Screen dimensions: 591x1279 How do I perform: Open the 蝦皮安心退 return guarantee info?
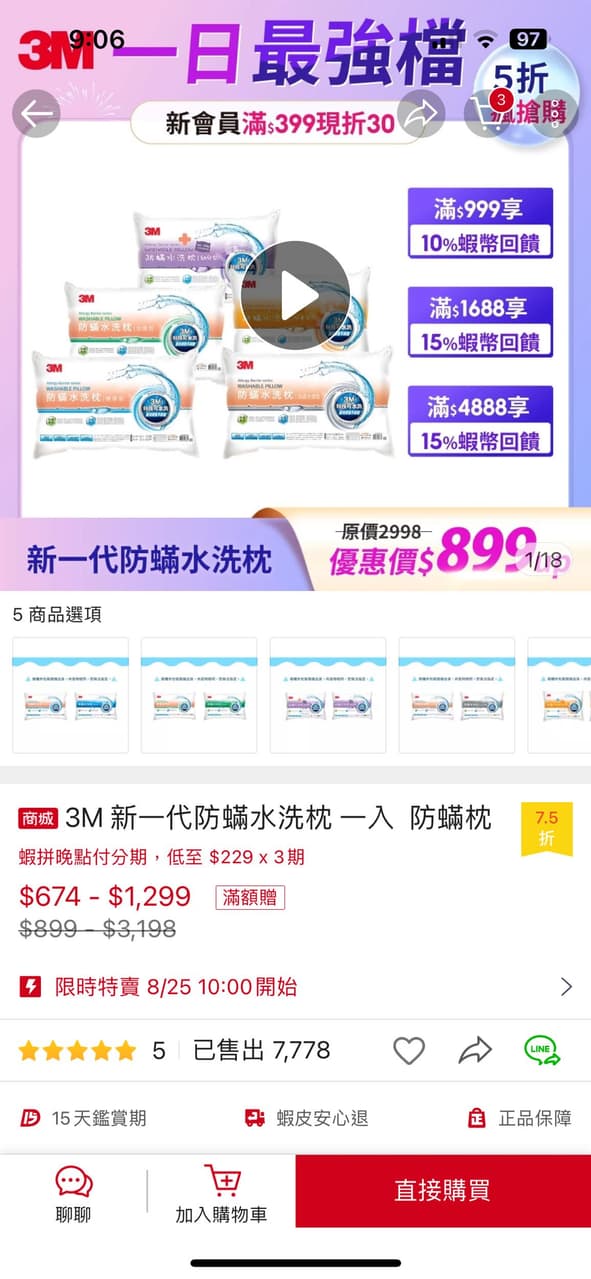tap(306, 1118)
